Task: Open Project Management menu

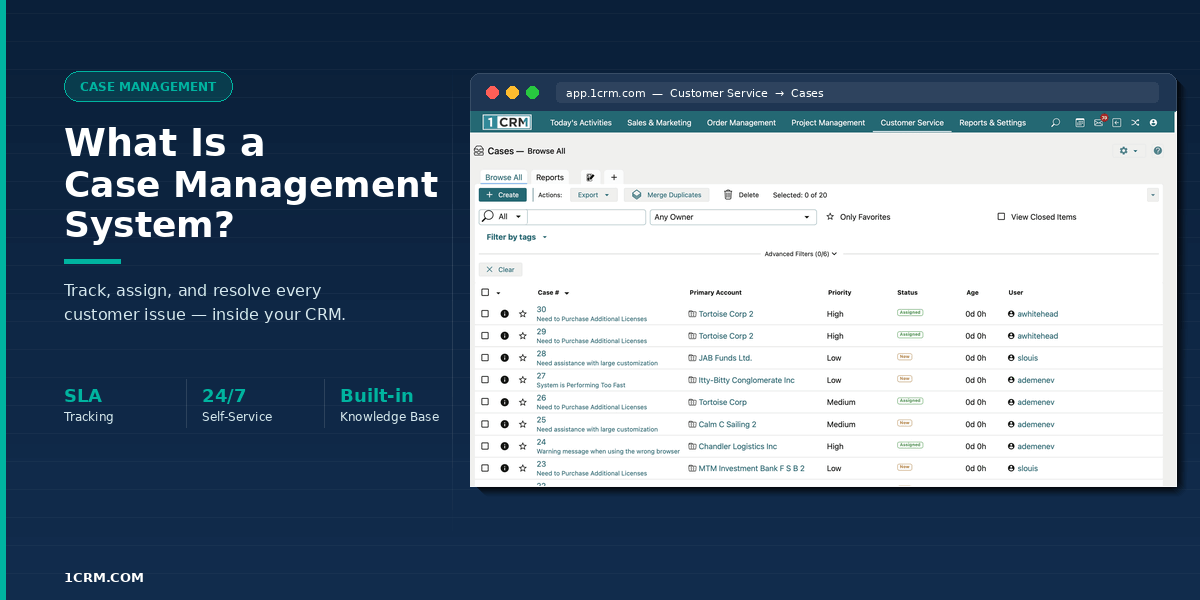Action: 828,123
